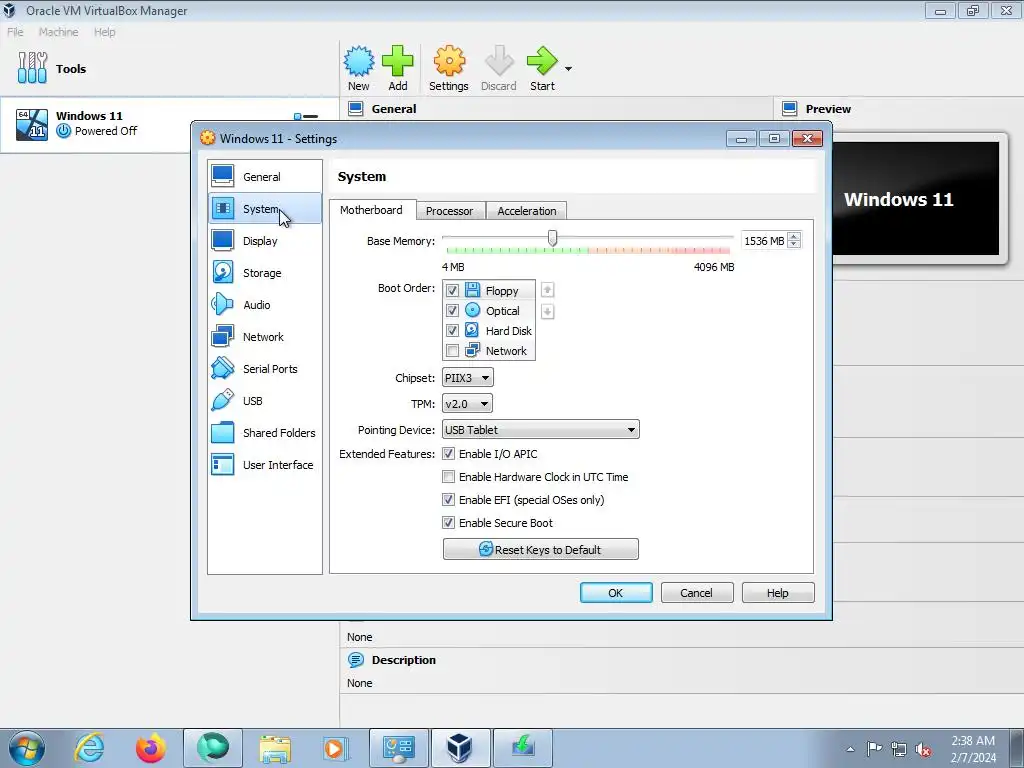Click Reset Keys to Default button
1024x768 pixels.
(541, 549)
